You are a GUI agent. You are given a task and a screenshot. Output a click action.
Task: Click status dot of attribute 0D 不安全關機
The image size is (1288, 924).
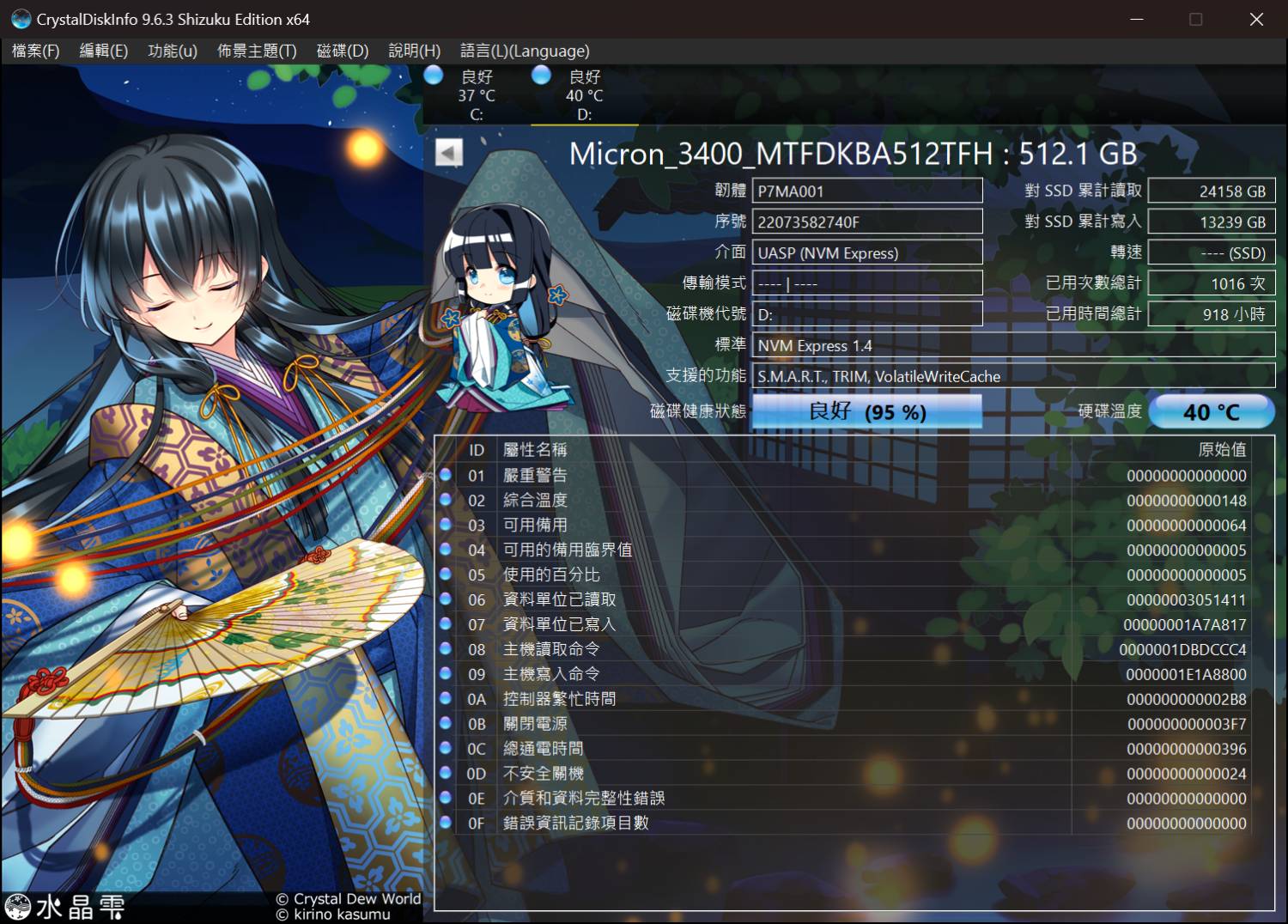tap(446, 773)
